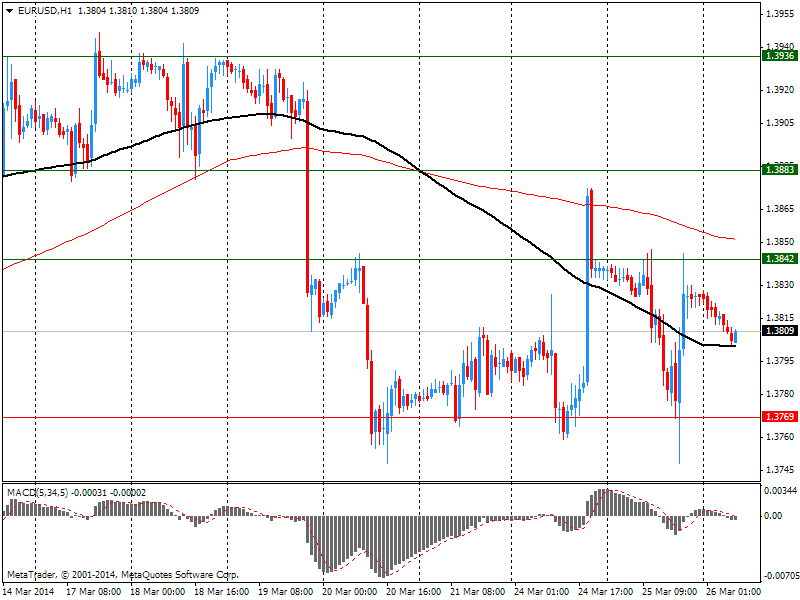The image size is (800, 600).
Task: Select the 1.3883 green price label
Action: (x=779, y=171)
